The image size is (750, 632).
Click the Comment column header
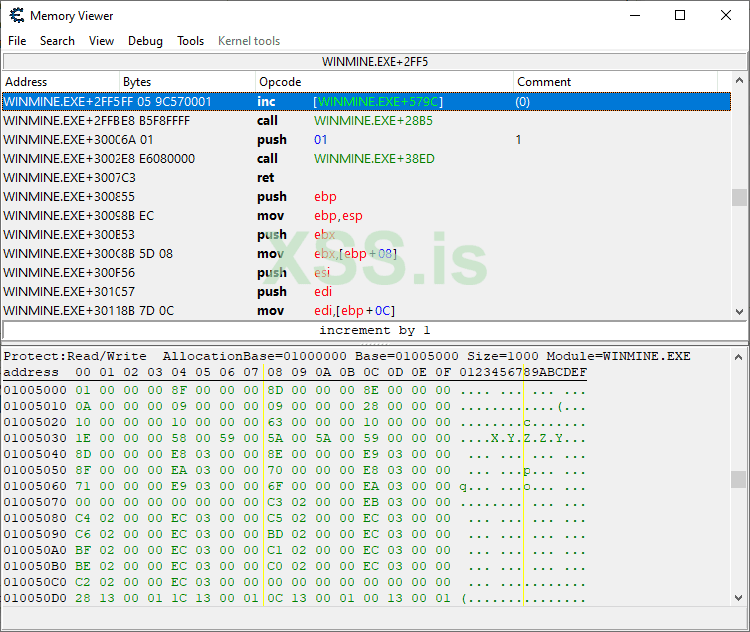[615, 82]
